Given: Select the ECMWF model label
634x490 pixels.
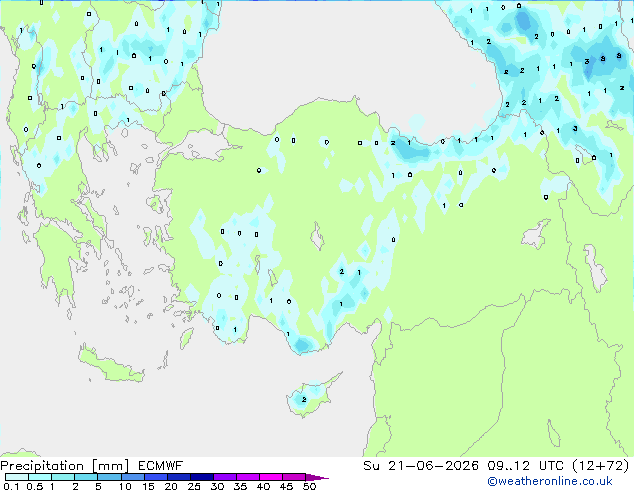Looking at the screenshot, I should click(x=161, y=466).
